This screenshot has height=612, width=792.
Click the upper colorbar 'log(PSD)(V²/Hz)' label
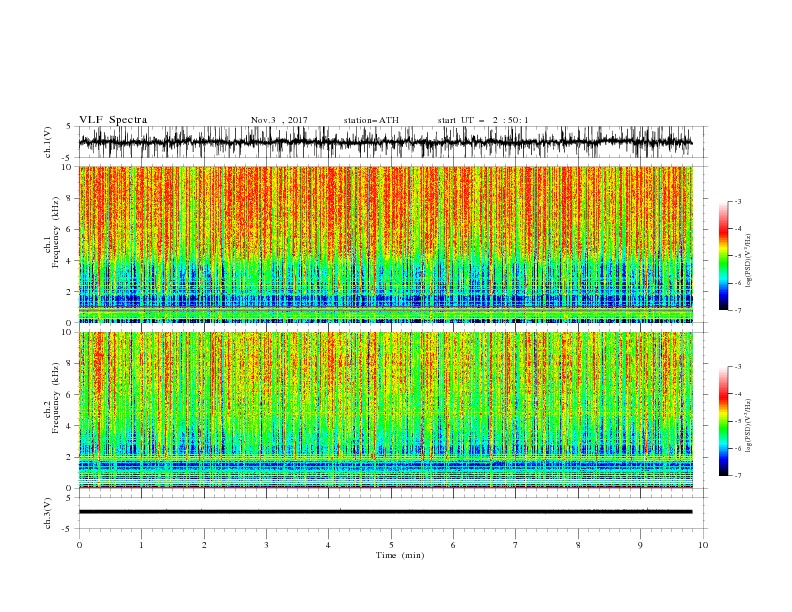point(749,261)
